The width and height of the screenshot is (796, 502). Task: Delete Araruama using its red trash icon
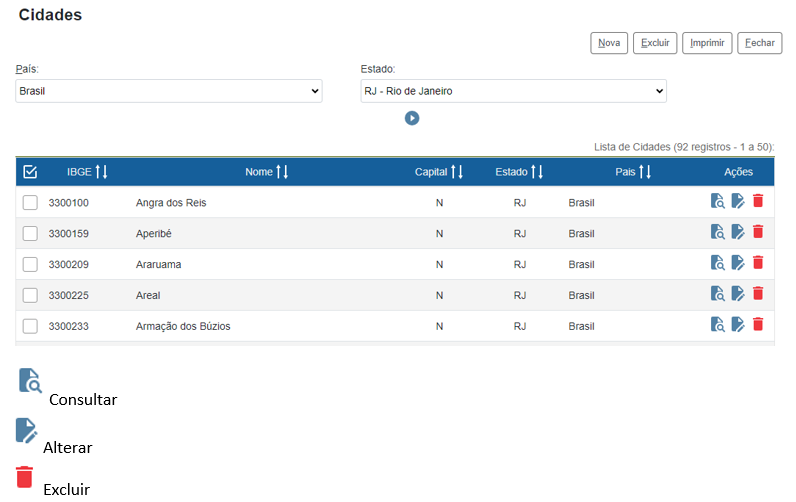[x=758, y=264]
